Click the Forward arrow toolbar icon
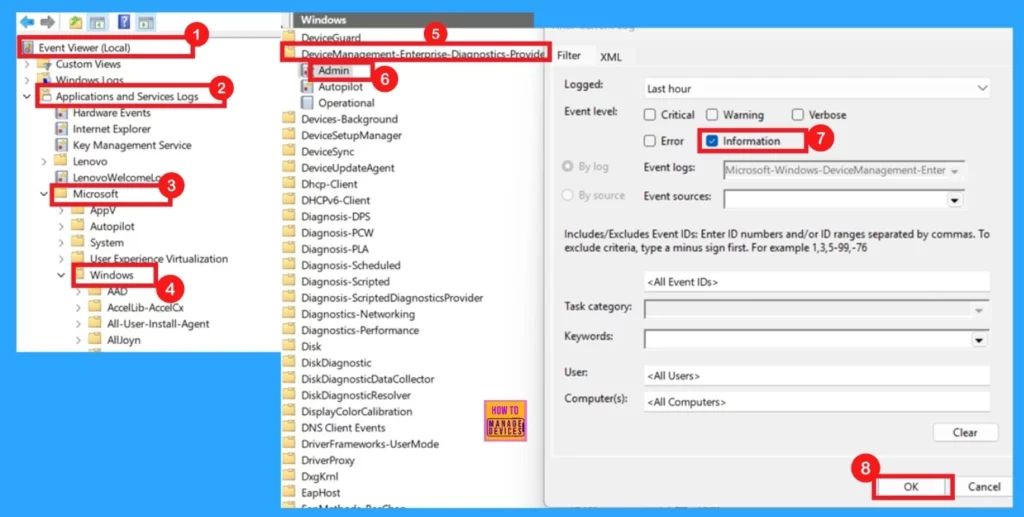This screenshot has width=1024, height=517. tap(47, 22)
